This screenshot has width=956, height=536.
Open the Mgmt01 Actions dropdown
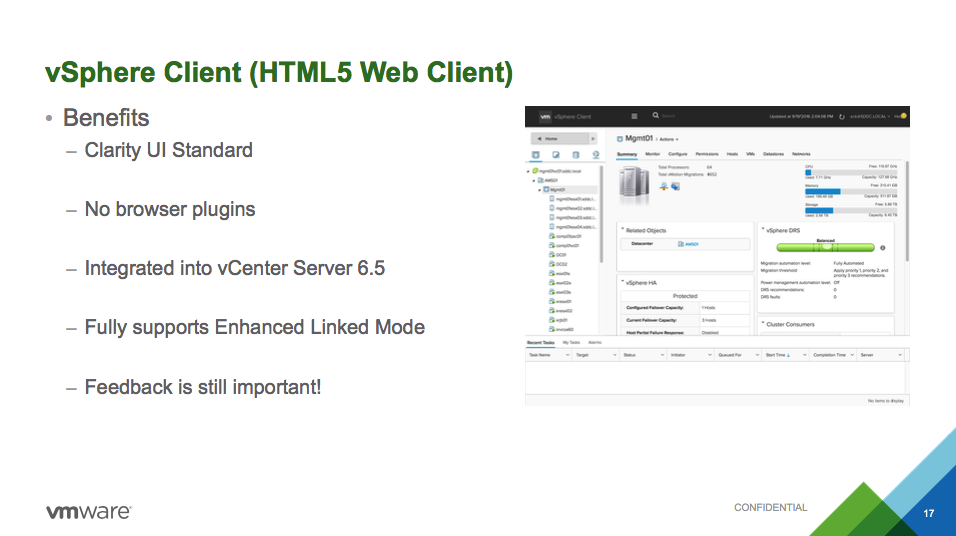(x=667, y=139)
